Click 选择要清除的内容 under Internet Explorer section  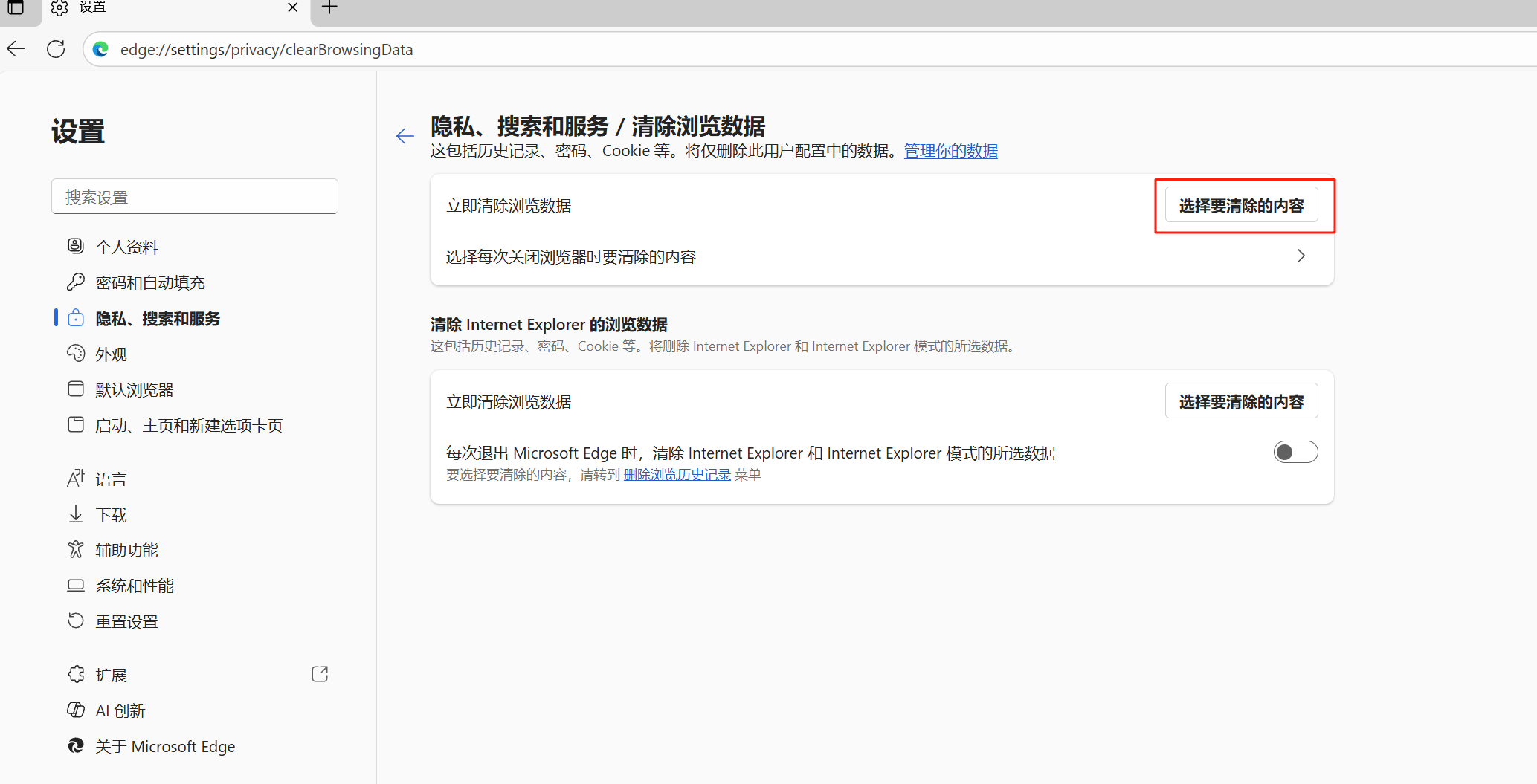pyautogui.click(x=1241, y=401)
